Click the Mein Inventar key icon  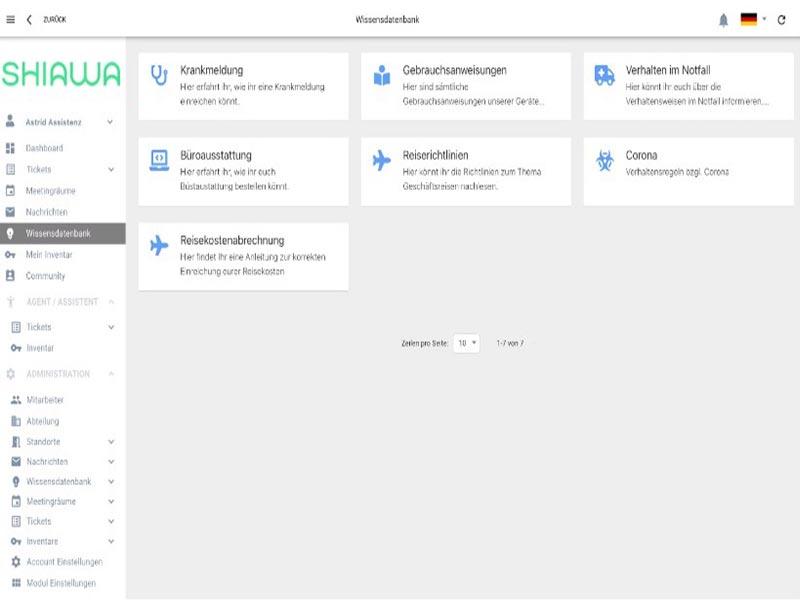[10, 255]
